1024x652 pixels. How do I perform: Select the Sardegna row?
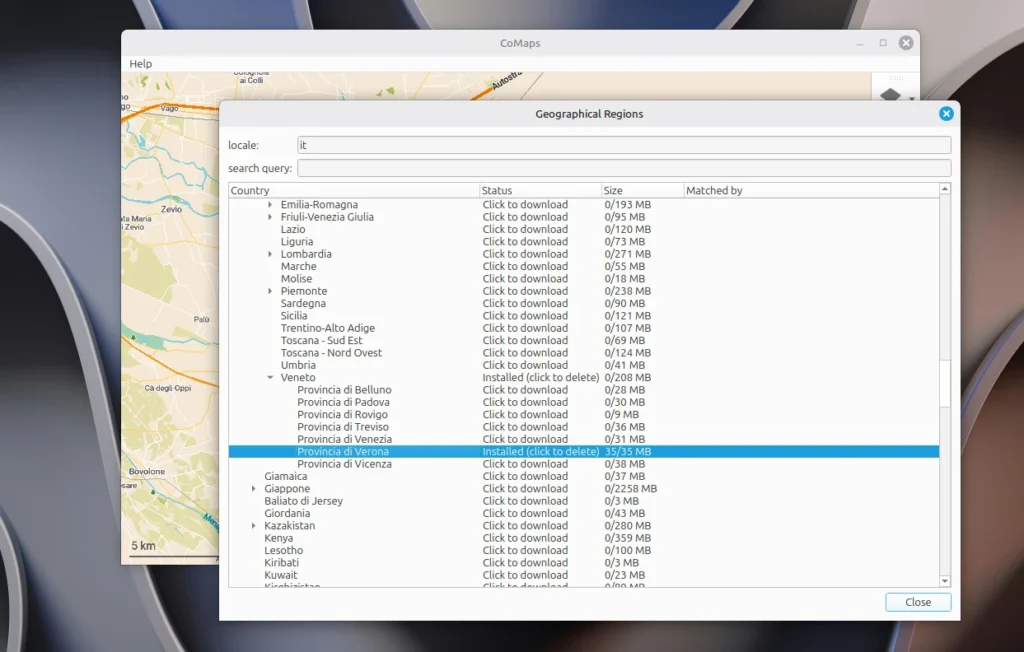pos(303,303)
